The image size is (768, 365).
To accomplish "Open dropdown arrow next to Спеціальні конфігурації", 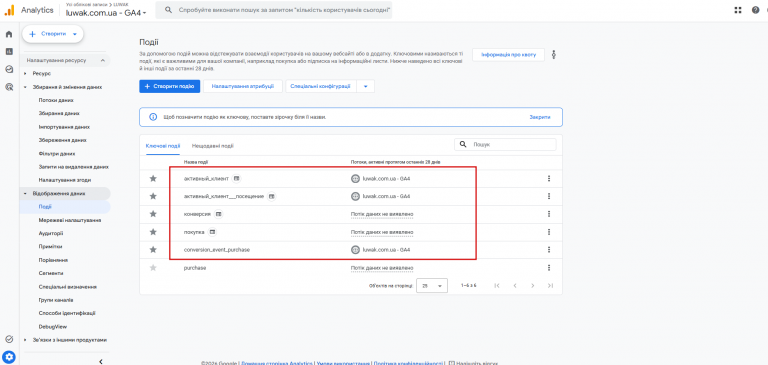I will [365, 86].
